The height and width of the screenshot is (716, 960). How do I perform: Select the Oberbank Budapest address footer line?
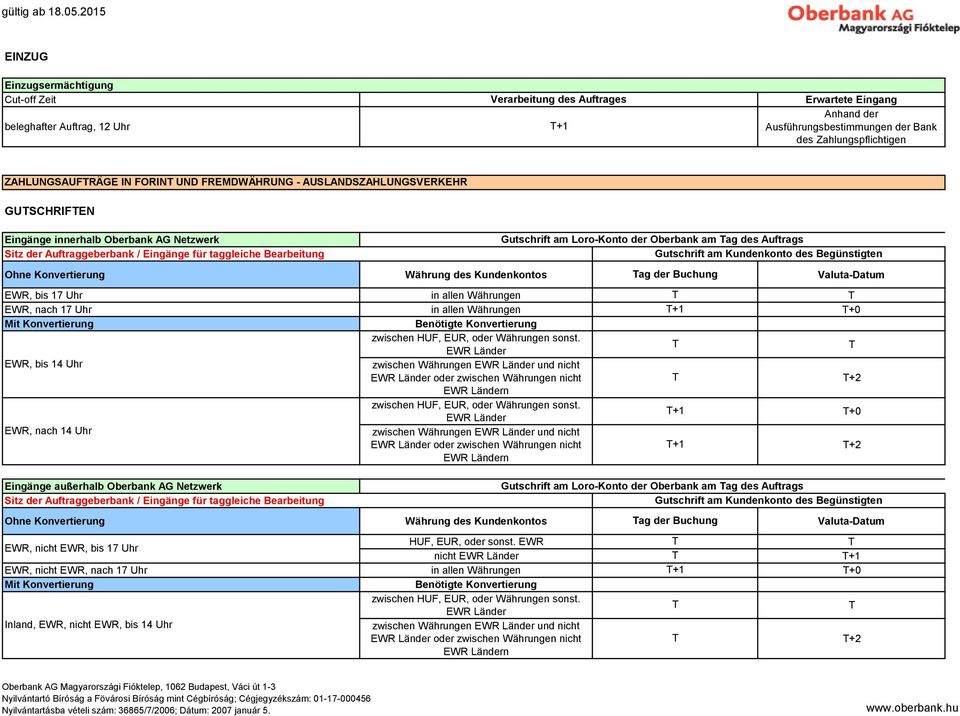click(138, 687)
